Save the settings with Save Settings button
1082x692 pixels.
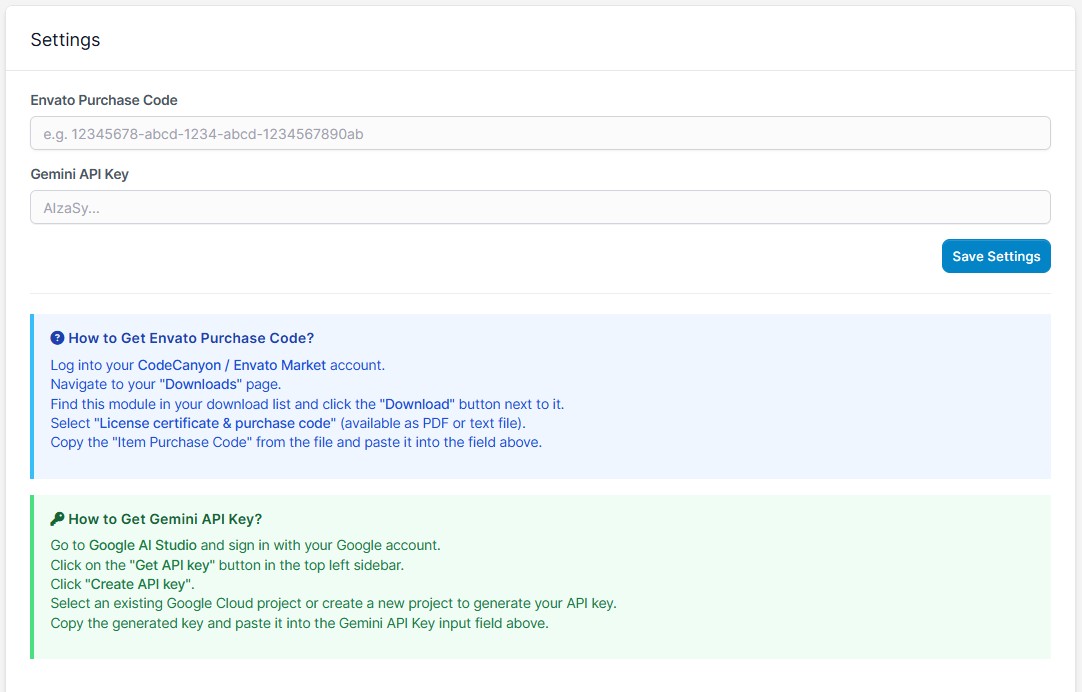pos(996,256)
